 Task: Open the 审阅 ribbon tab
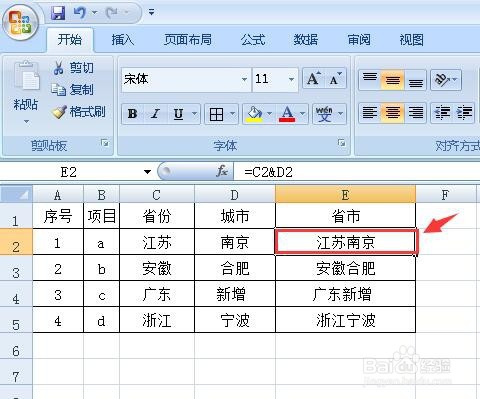tap(359, 40)
